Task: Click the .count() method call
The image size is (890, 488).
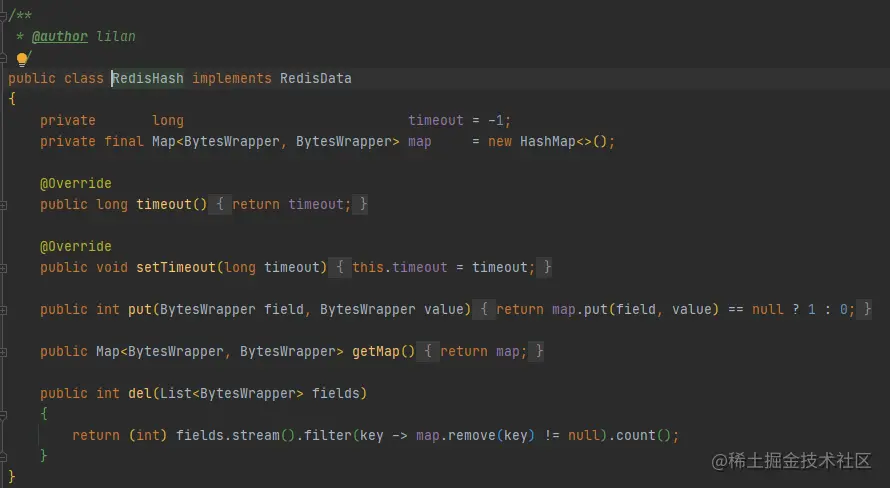Action: tap(639, 435)
